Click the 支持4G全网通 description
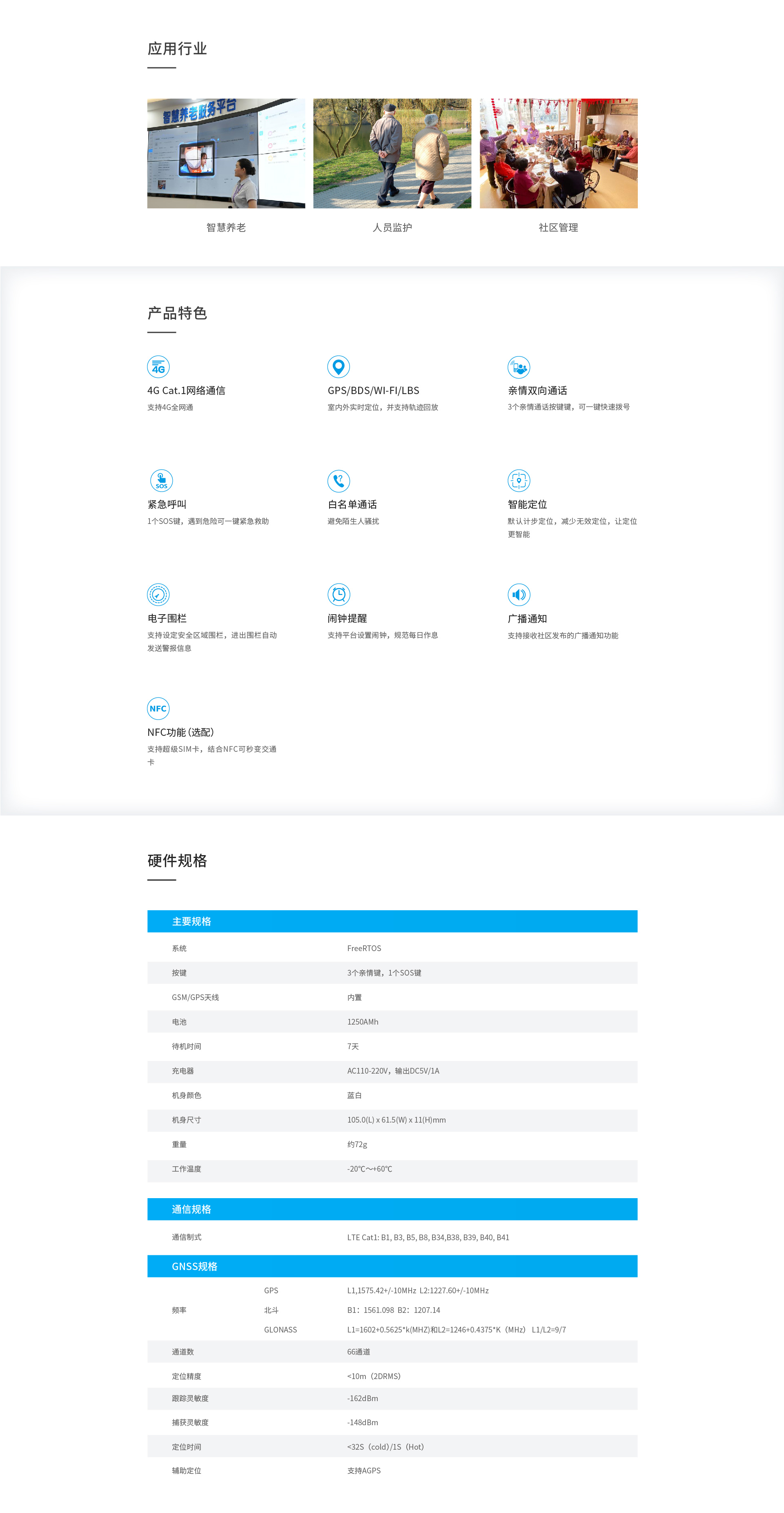 click(x=170, y=407)
